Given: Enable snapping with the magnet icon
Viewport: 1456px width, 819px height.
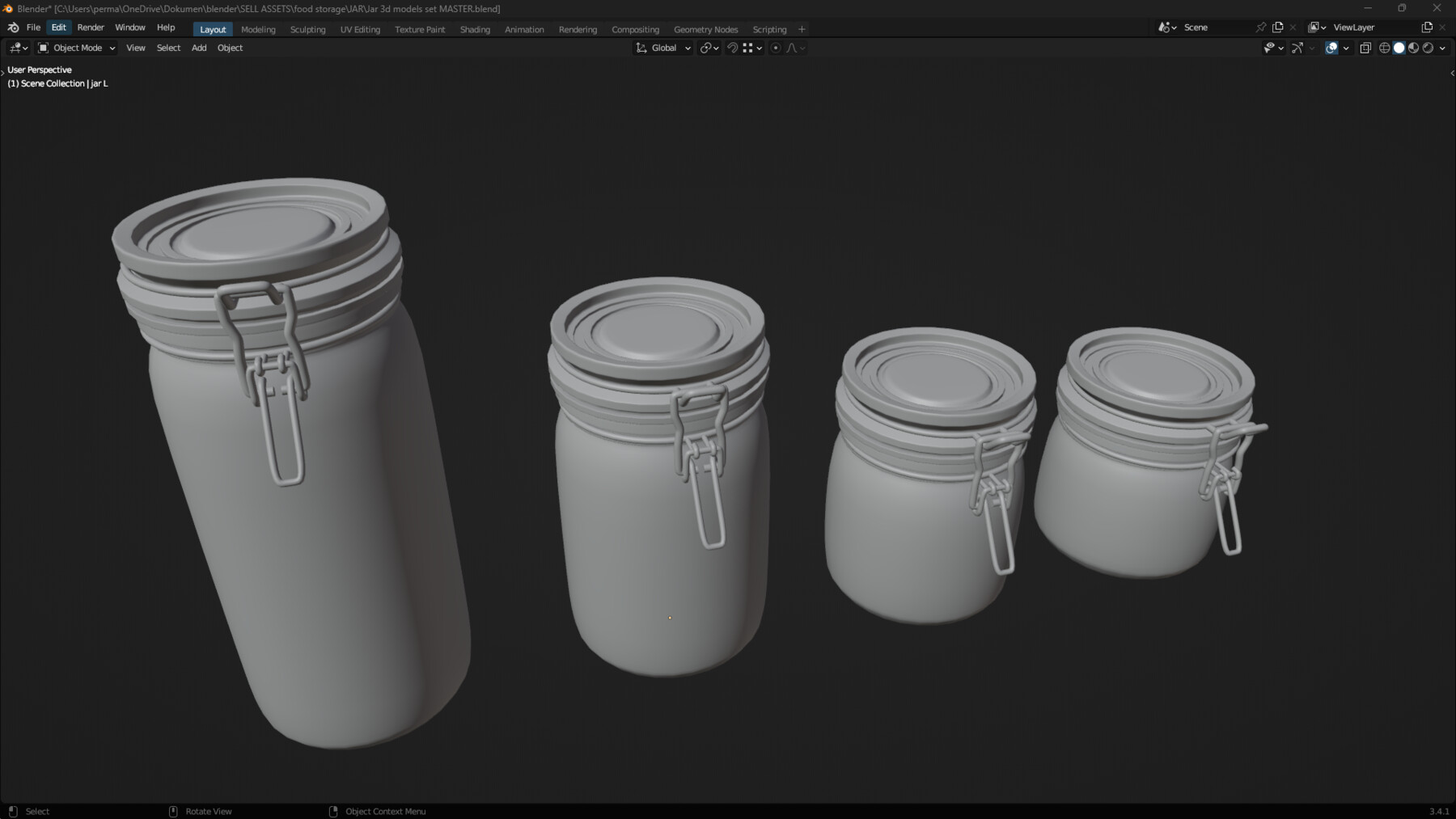Looking at the screenshot, I should (x=732, y=48).
